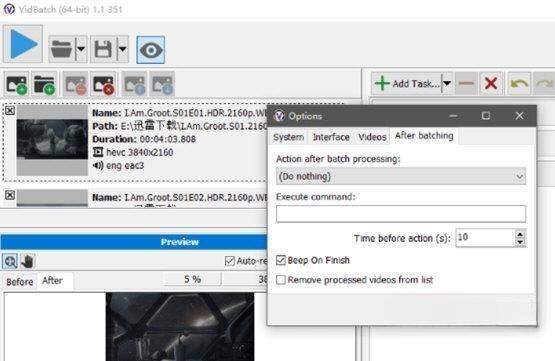This screenshot has height=361, width=555.
Task: Redo action with the greyed-out arrow
Action: point(544,84)
